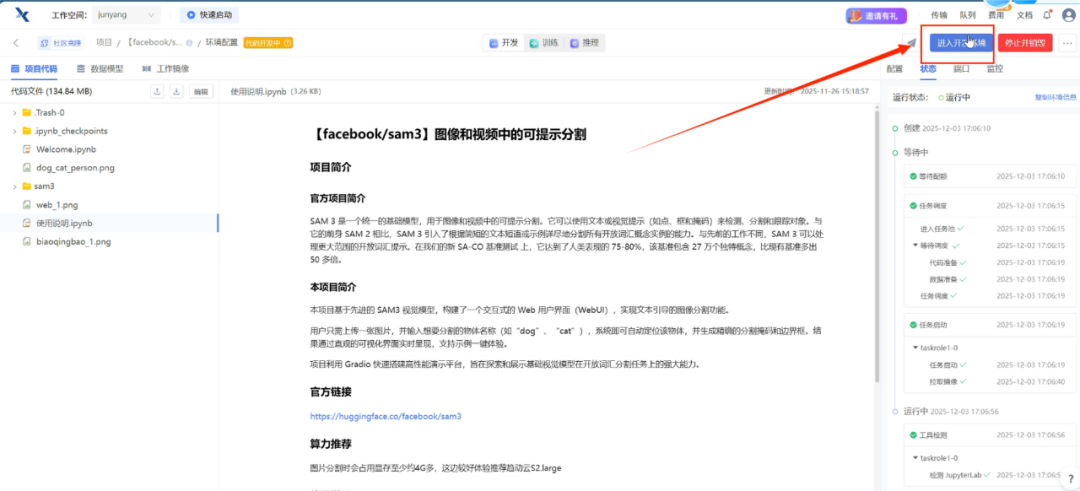1080x491 pixels.
Task: Click the green check icon on 等待配额
Action: 913,176
